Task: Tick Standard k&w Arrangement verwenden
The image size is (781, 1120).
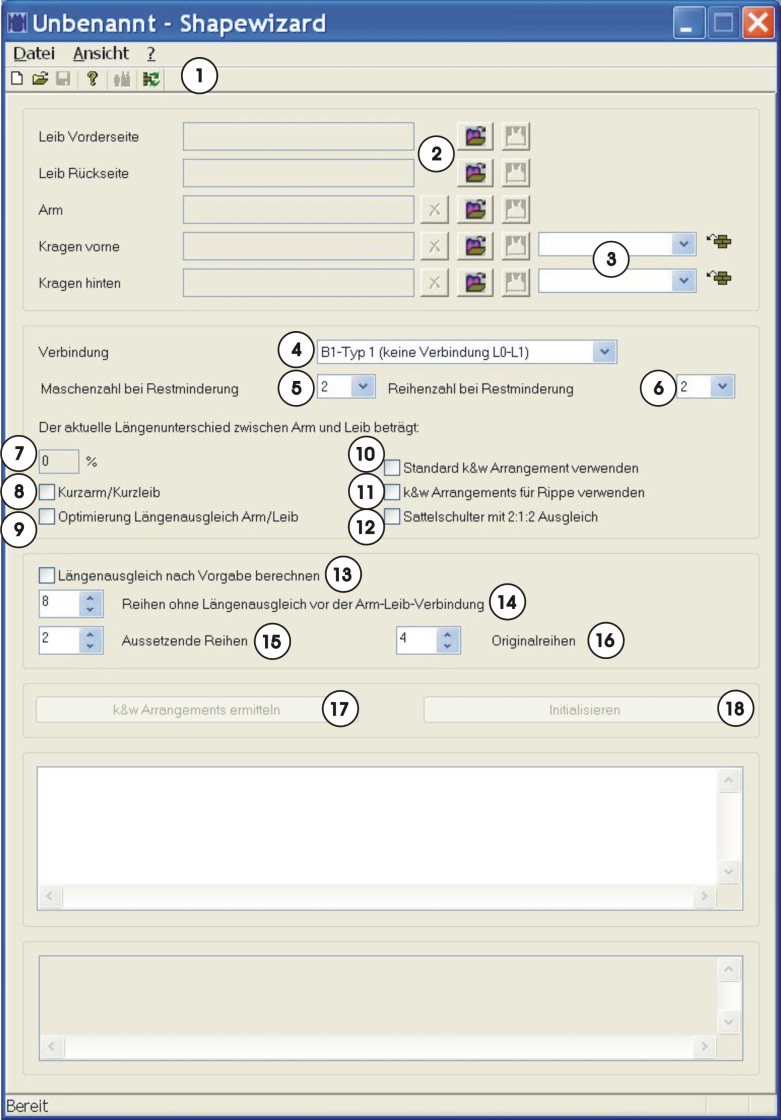Action: 393,467
